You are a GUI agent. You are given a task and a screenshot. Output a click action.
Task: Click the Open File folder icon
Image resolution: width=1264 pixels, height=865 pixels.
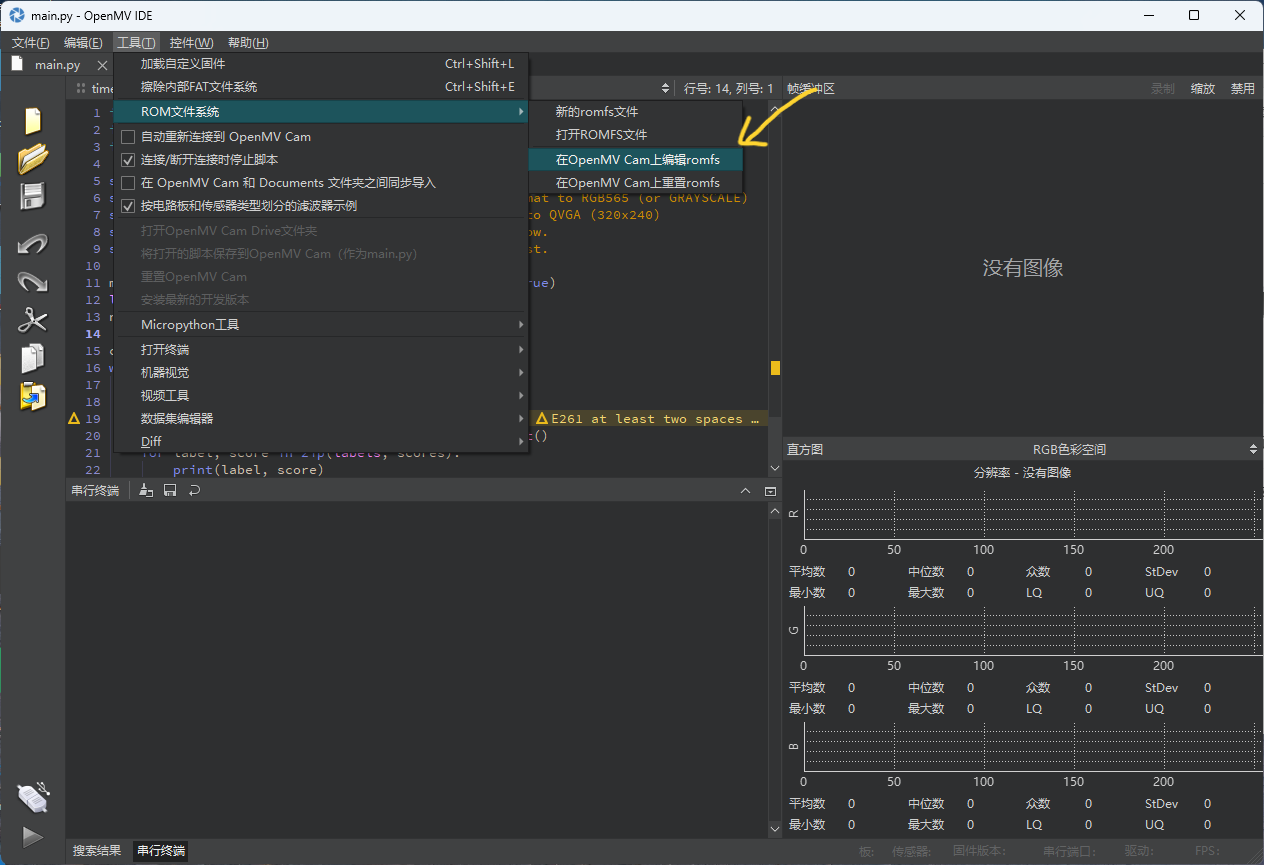33,158
